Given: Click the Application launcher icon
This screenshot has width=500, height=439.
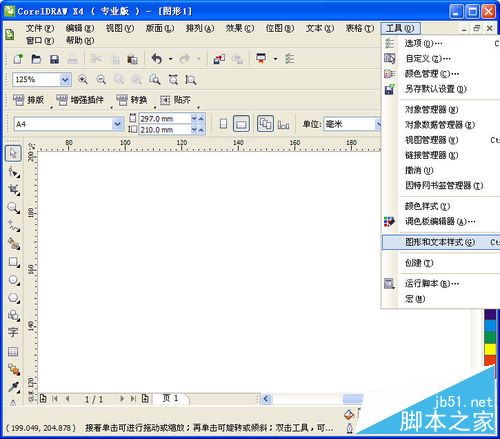Looking at the screenshot, I should point(261,58).
